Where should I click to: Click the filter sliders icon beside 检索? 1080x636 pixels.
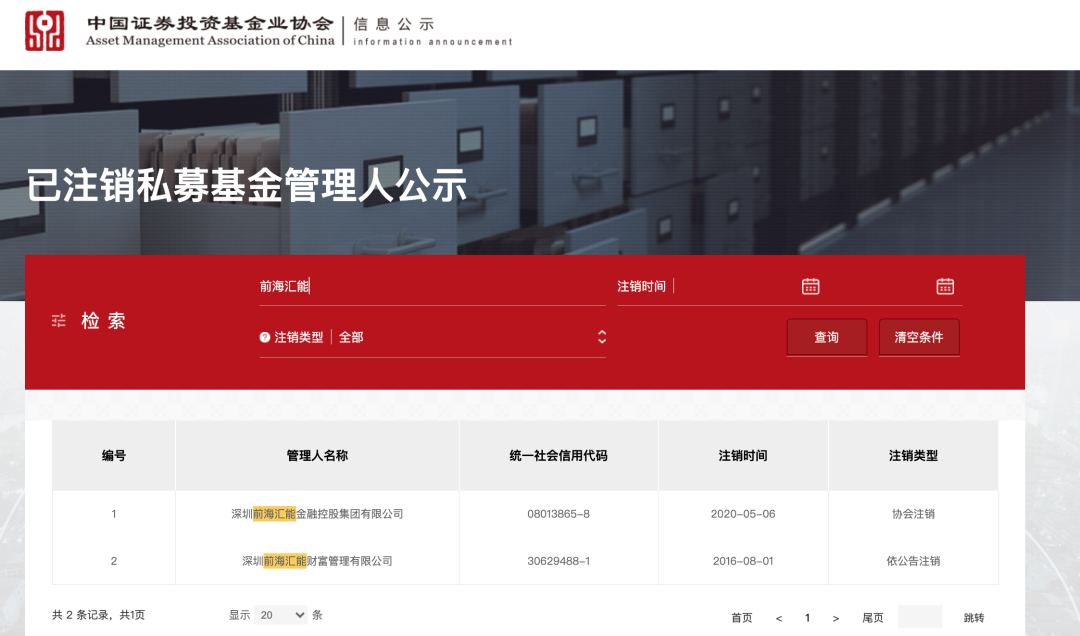click(x=59, y=320)
